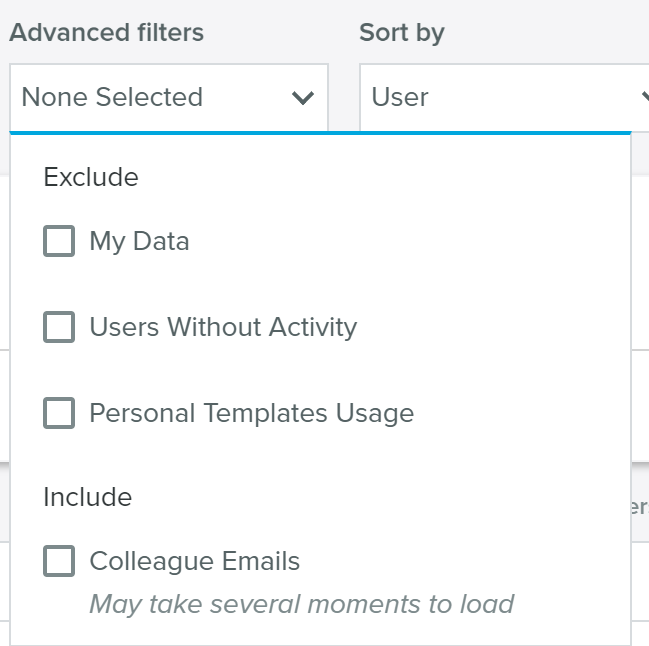Image resolution: width=649 pixels, height=646 pixels.
Task: Enable the Users Without Activity checkbox
Action: coord(59,327)
